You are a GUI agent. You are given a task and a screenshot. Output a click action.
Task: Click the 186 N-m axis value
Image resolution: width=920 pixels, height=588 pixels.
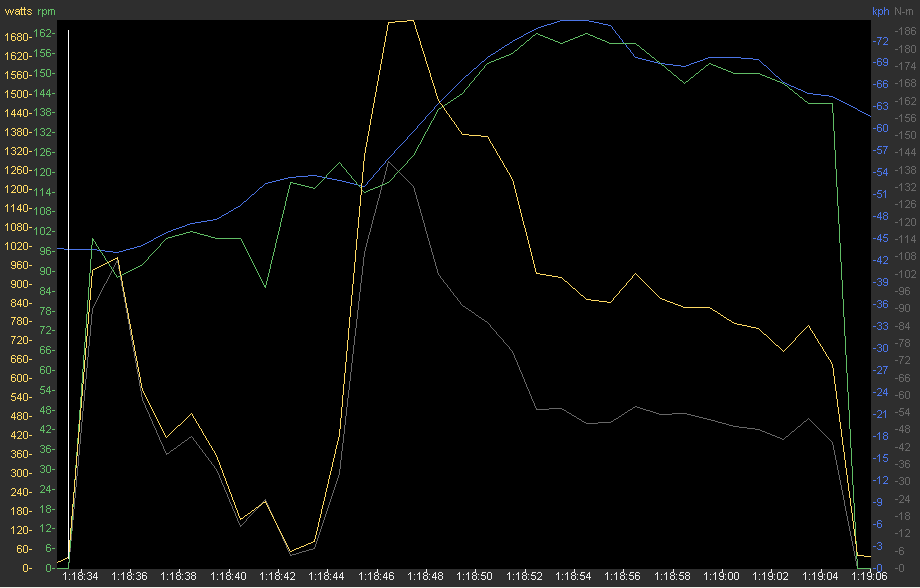click(905, 32)
